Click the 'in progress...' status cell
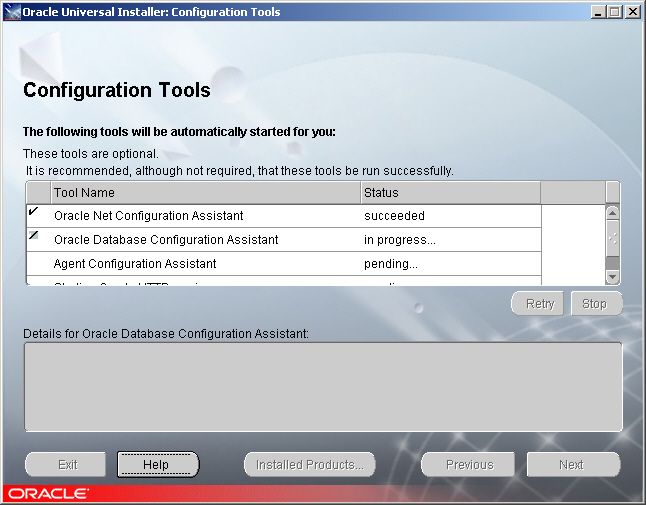 point(451,240)
